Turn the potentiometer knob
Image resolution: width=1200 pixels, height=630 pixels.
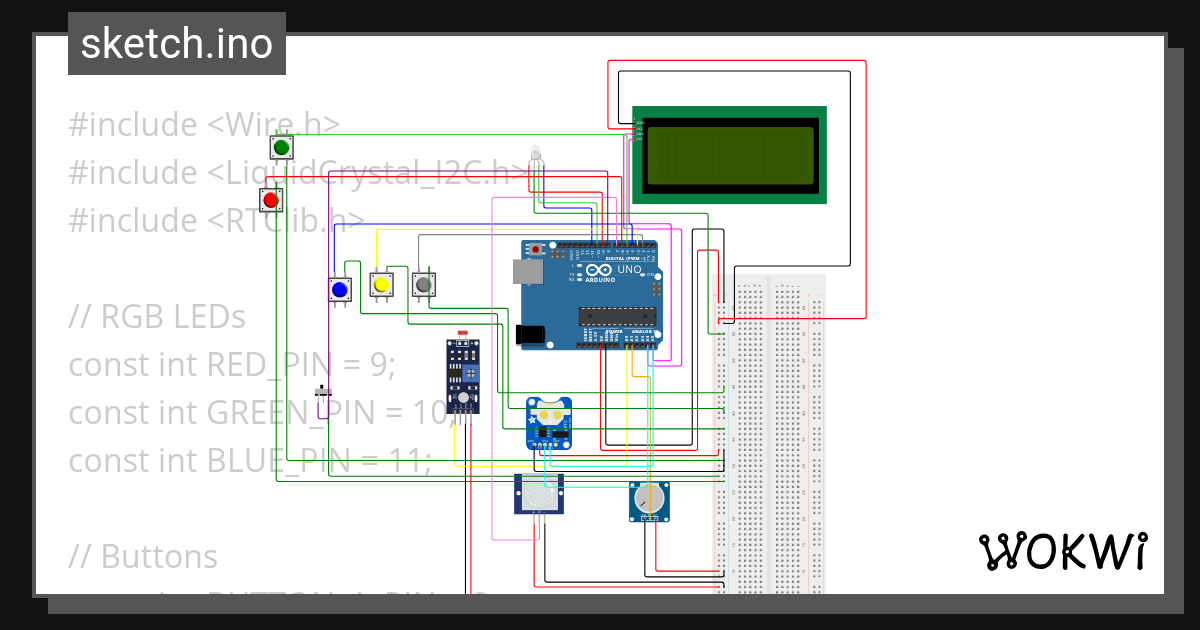point(650,500)
